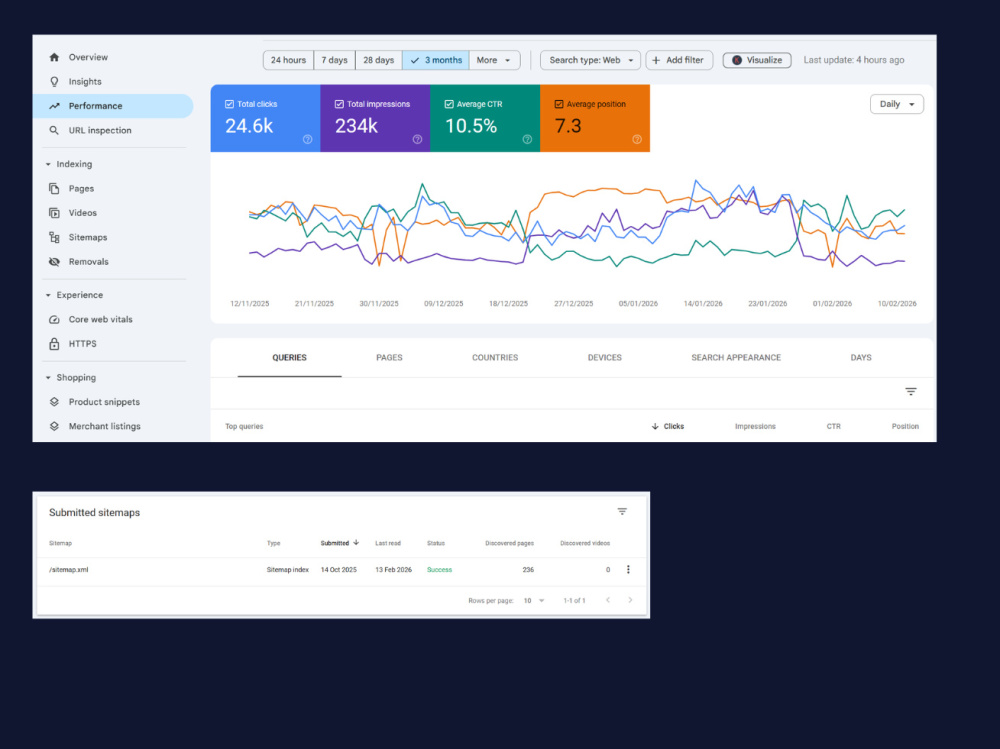Click the HTTPS padlock icon
Image resolution: width=1000 pixels, height=749 pixels.
(54, 344)
